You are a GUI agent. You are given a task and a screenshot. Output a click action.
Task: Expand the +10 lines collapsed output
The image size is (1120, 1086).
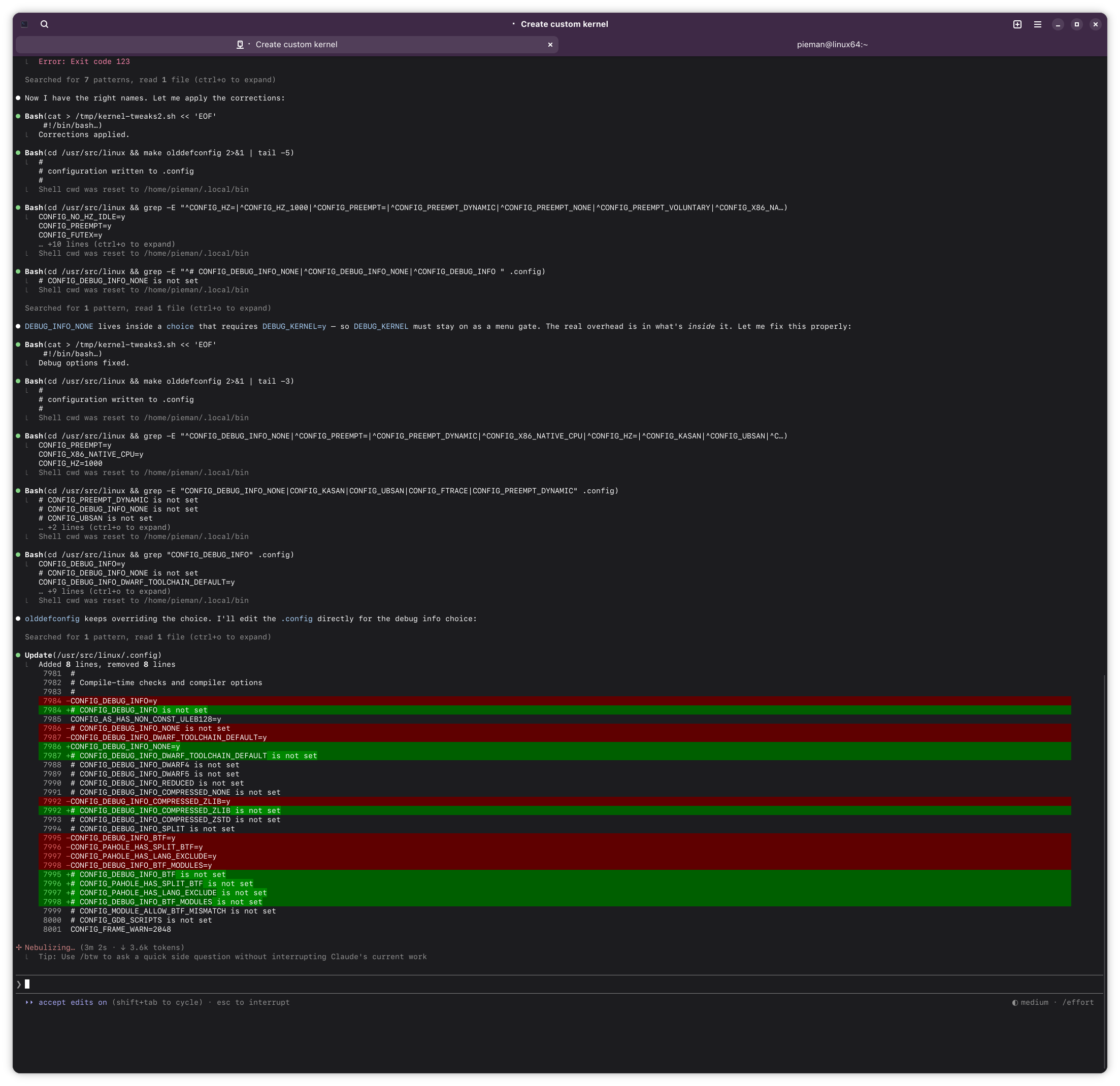(x=107, y=245)
